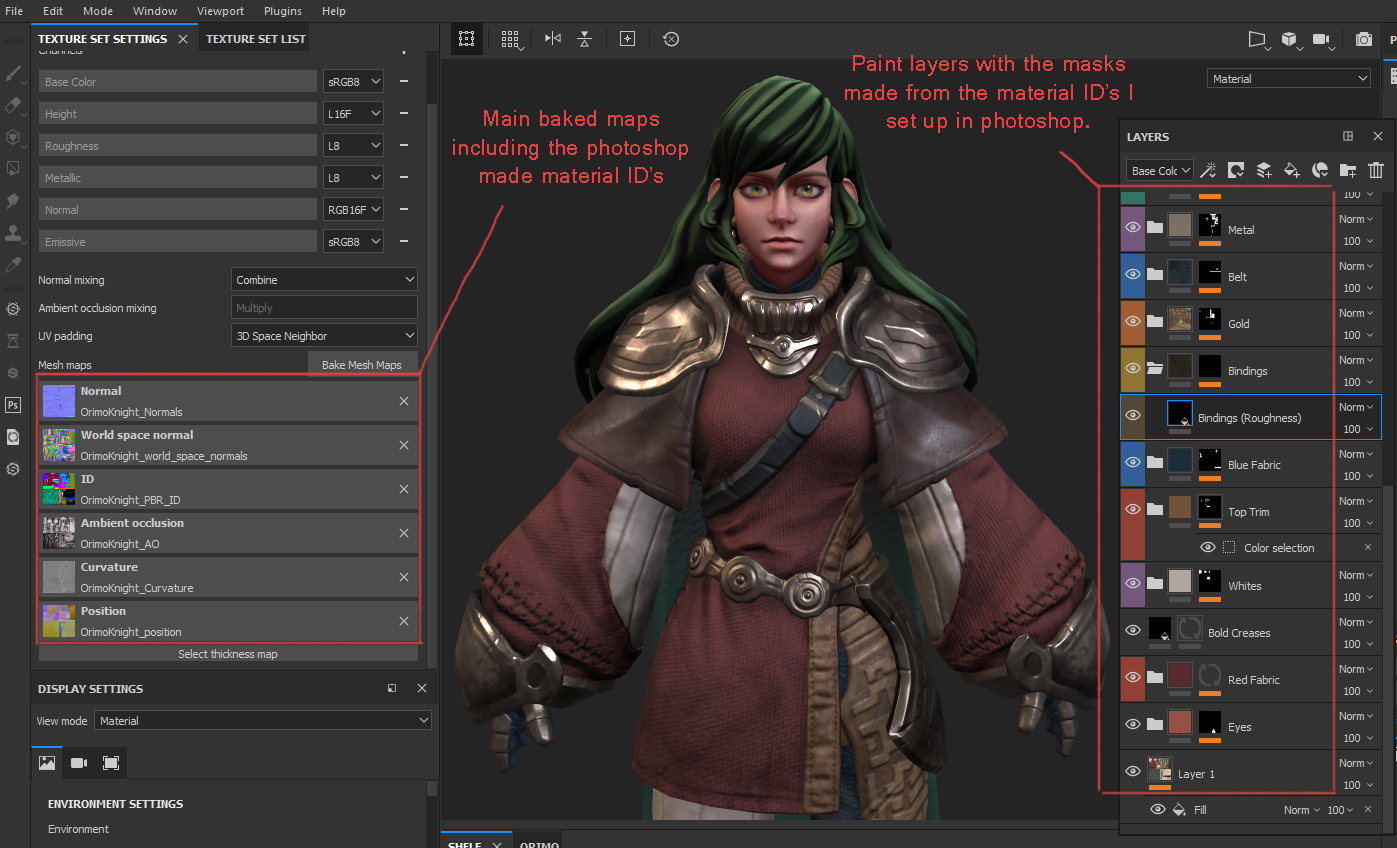Click the Photoshop export icon in left sidebar
The height and width of the screenshot is (848, 1397).
pyautogui.click(x=13, y=405)
